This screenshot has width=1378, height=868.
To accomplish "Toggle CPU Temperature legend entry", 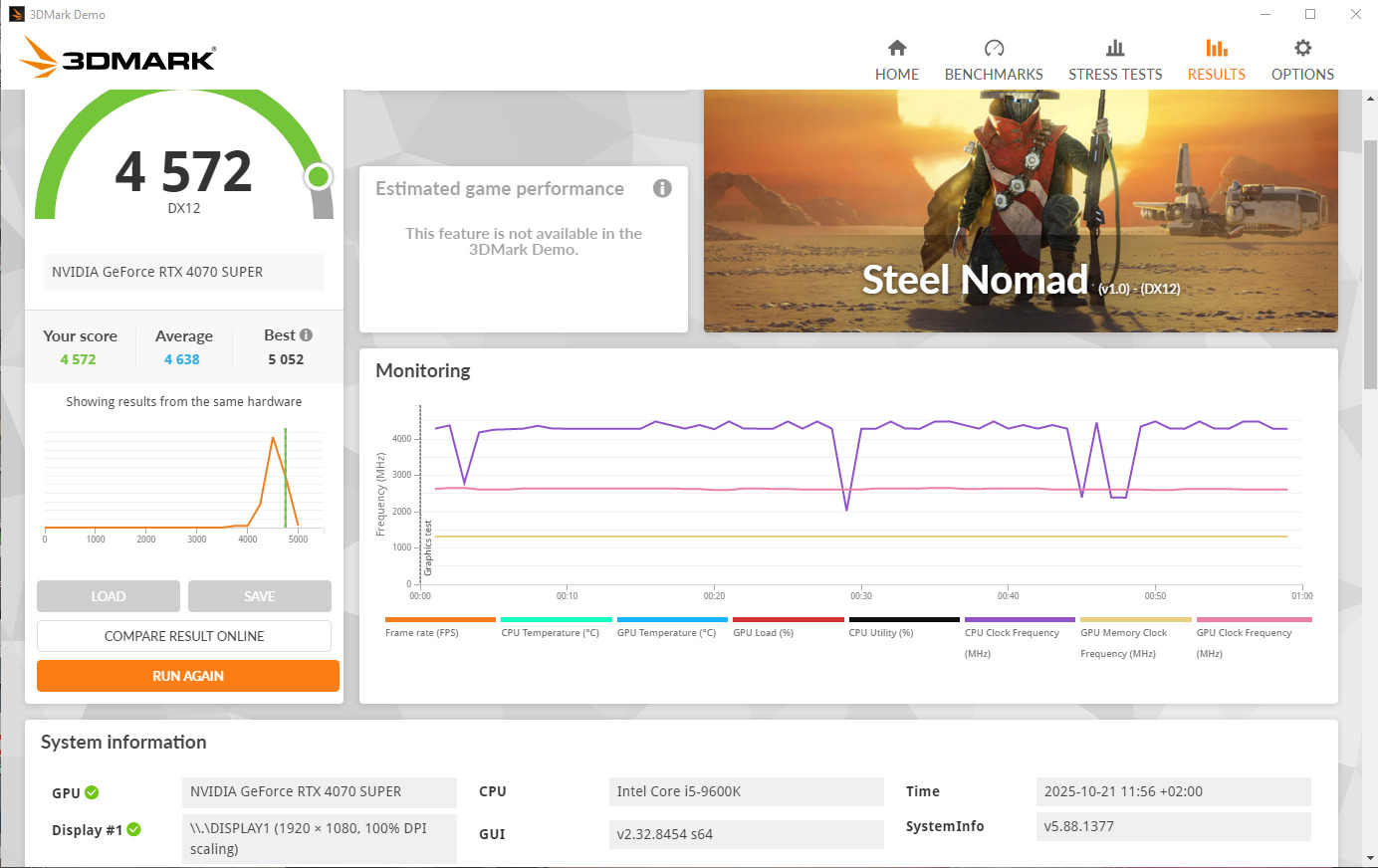I will (556, 627).
